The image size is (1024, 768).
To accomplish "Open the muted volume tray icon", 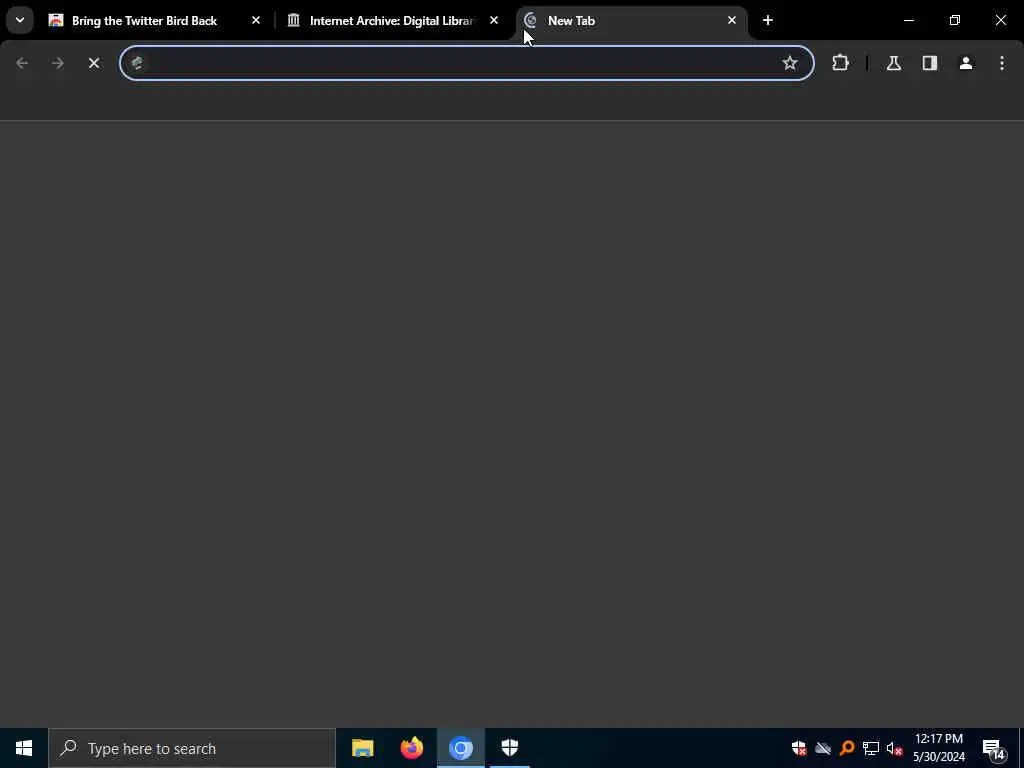I will 895,748.
